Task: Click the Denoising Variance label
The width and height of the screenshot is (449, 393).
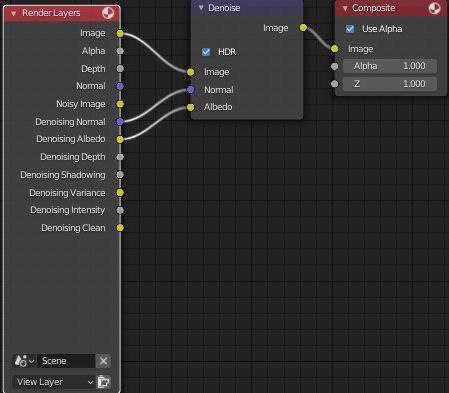Action: 67,193
